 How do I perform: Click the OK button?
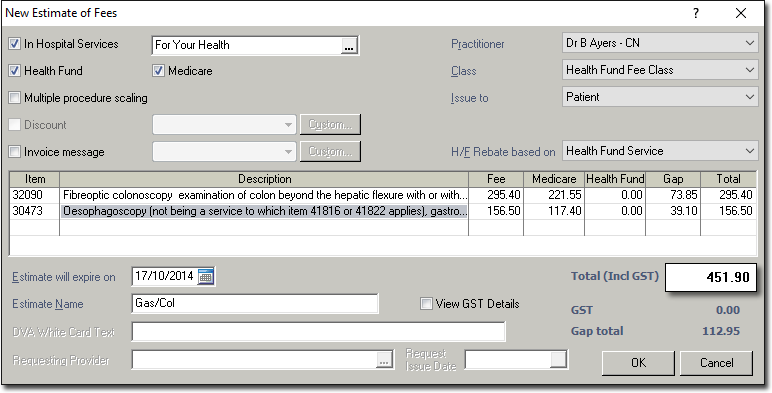click(x=638, y=363)
